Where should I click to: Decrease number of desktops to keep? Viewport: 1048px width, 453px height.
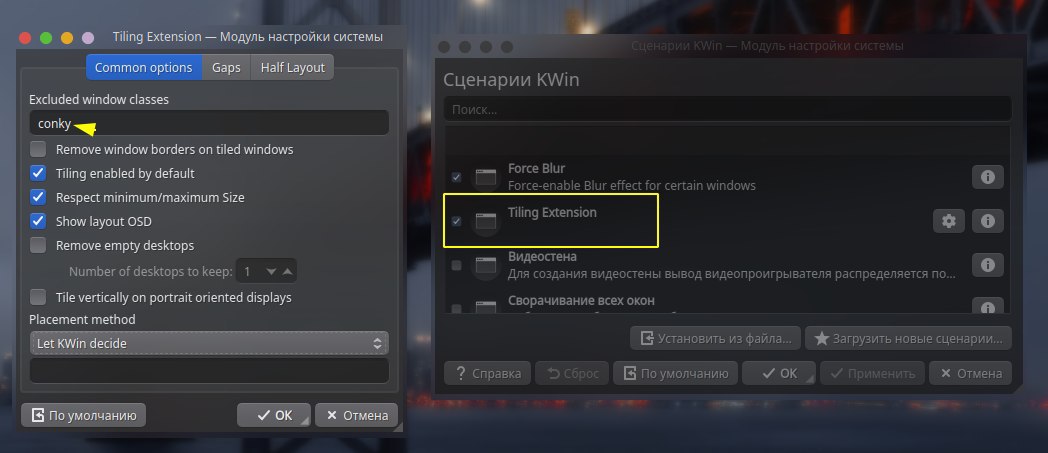(271, 272)
